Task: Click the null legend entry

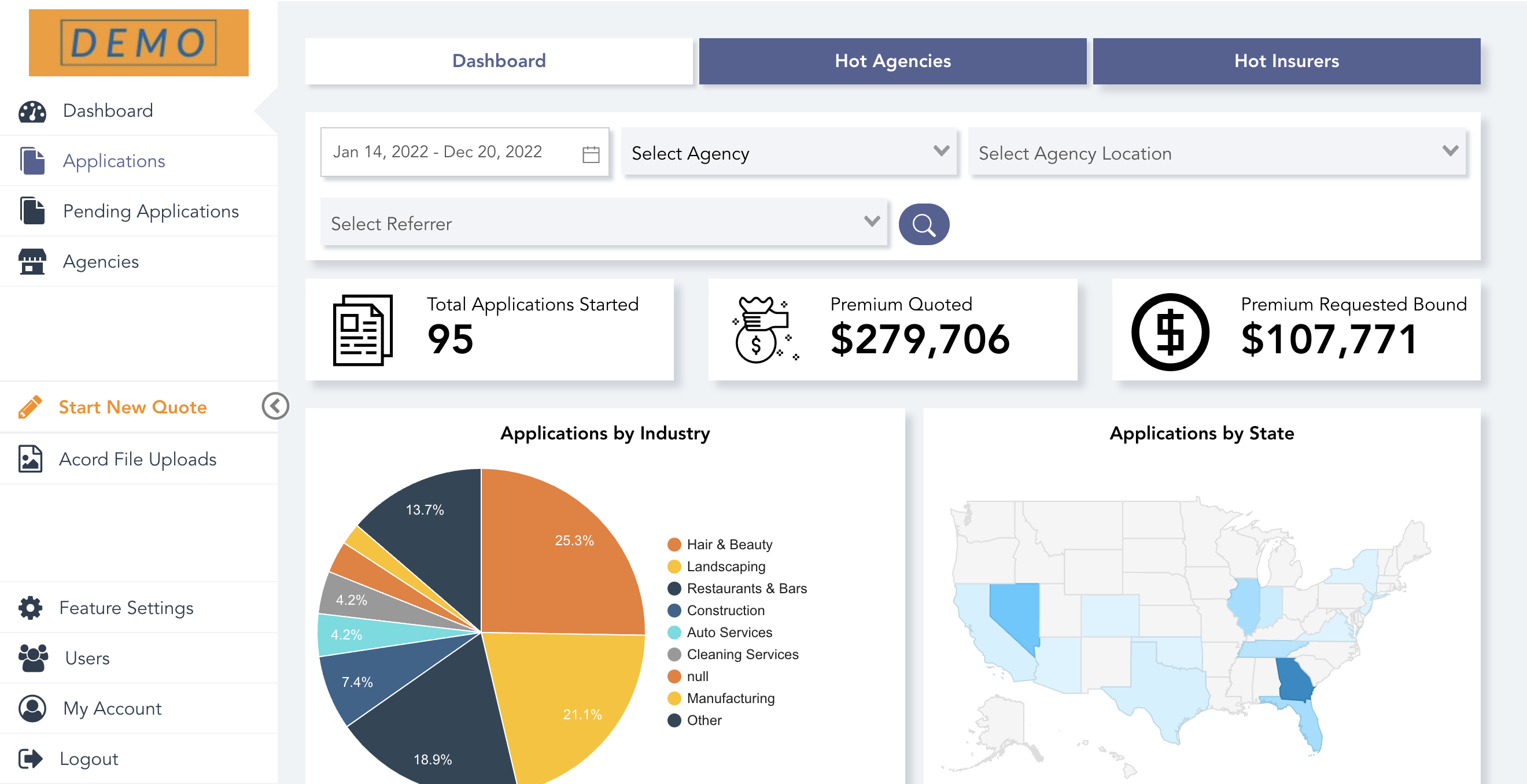Action: coord(688,676)
